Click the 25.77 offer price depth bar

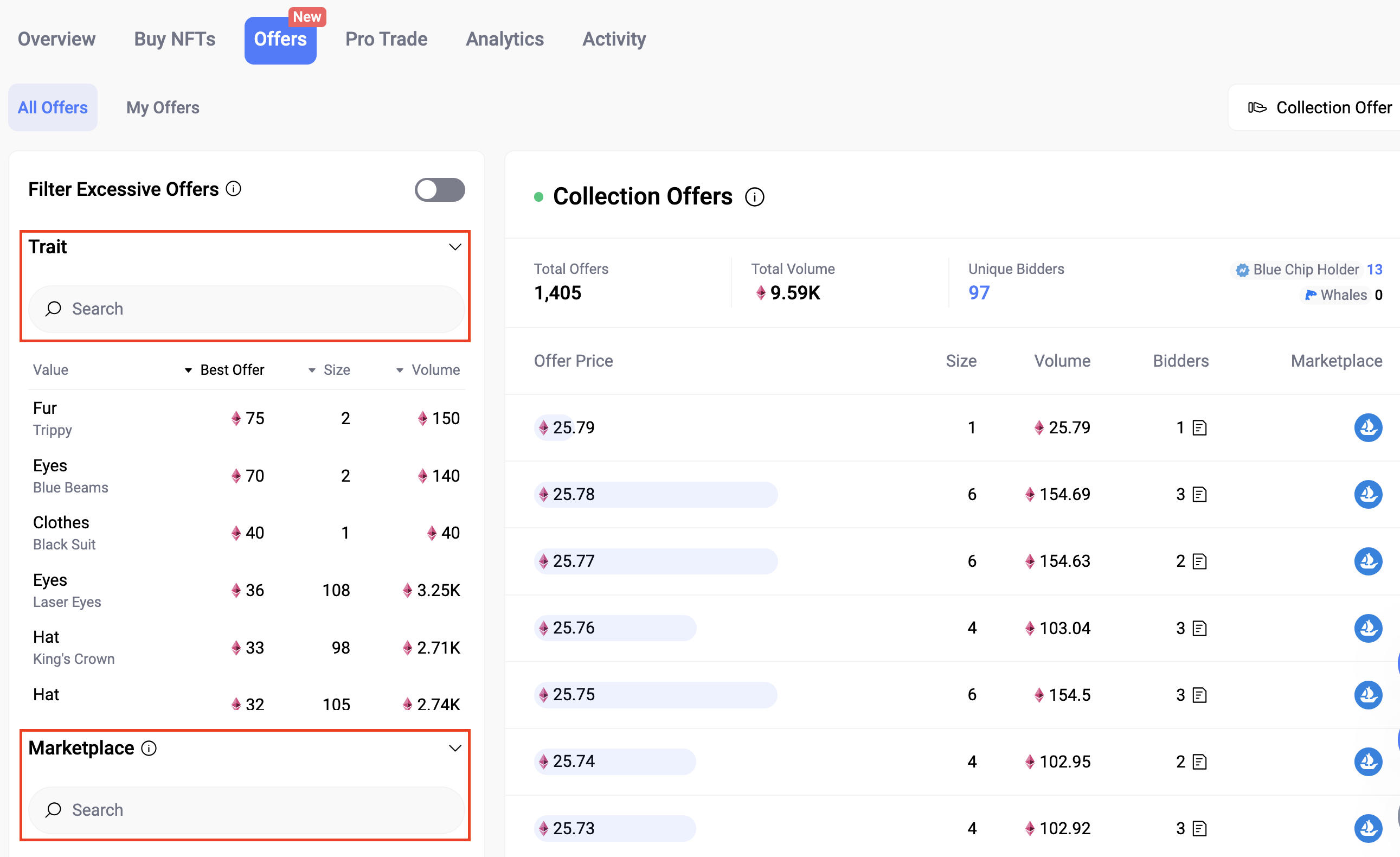(655, 561)
